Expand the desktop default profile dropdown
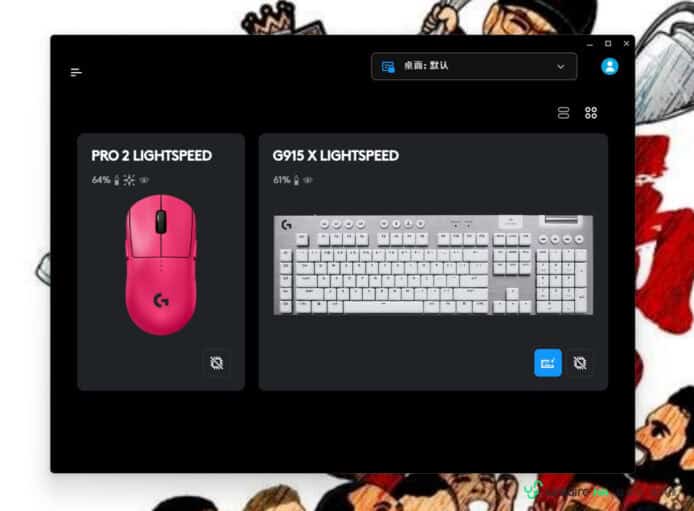 (x=474, y=66)
